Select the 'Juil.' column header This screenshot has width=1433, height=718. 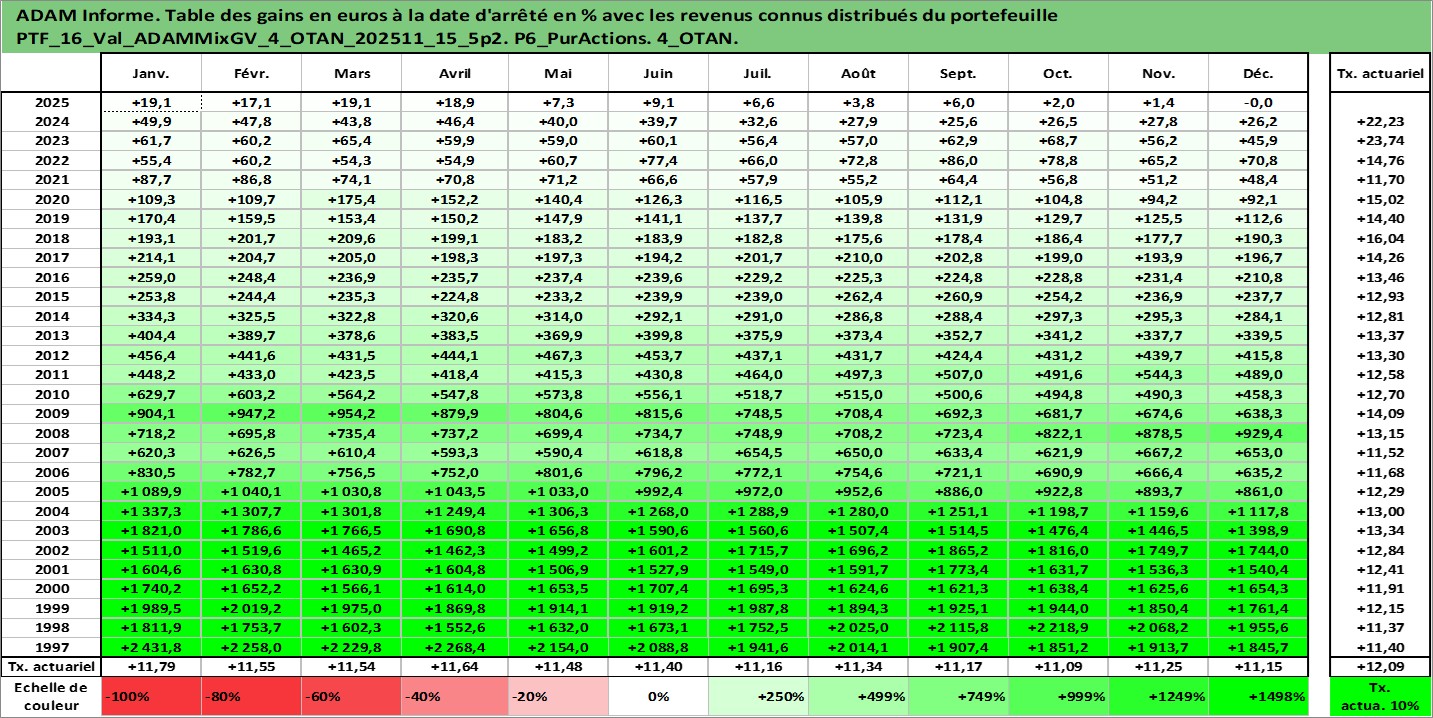point(758,74)
